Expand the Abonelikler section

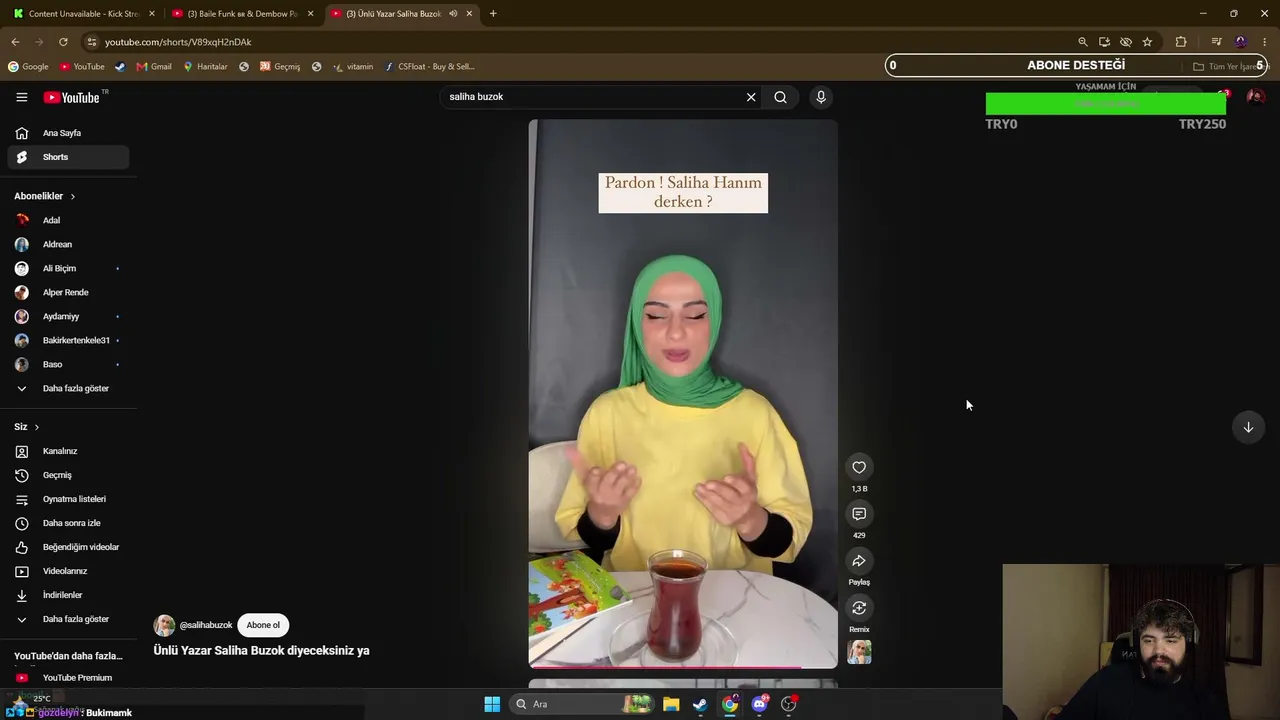point(45,196)
